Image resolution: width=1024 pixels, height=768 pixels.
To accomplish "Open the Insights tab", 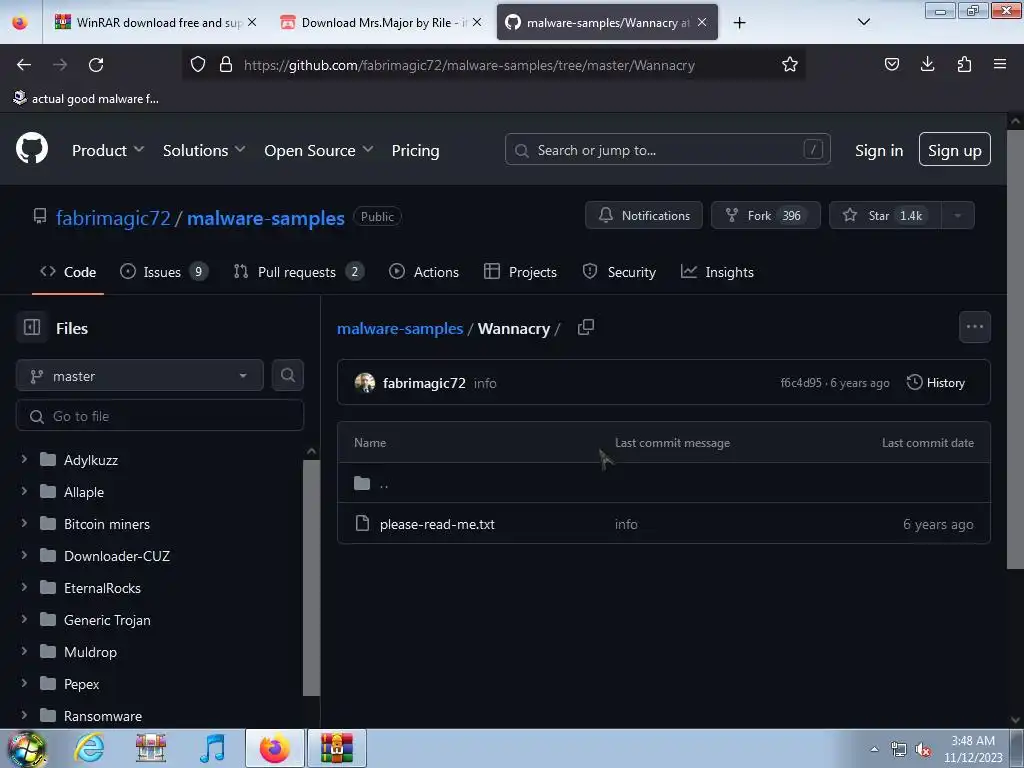I will (x=717, y=272).
